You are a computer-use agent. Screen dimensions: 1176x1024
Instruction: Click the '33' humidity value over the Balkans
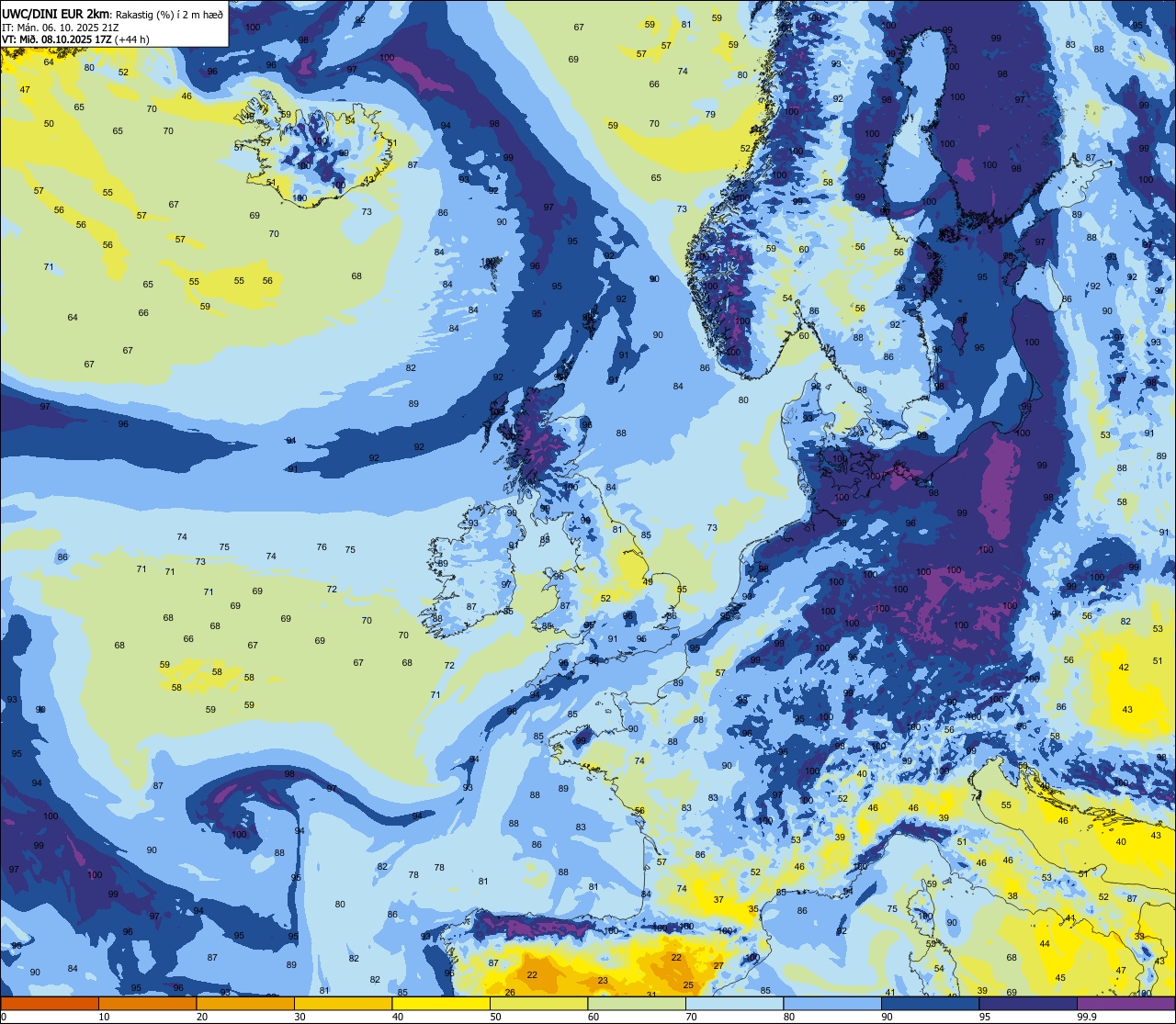tap(1139, 937)
